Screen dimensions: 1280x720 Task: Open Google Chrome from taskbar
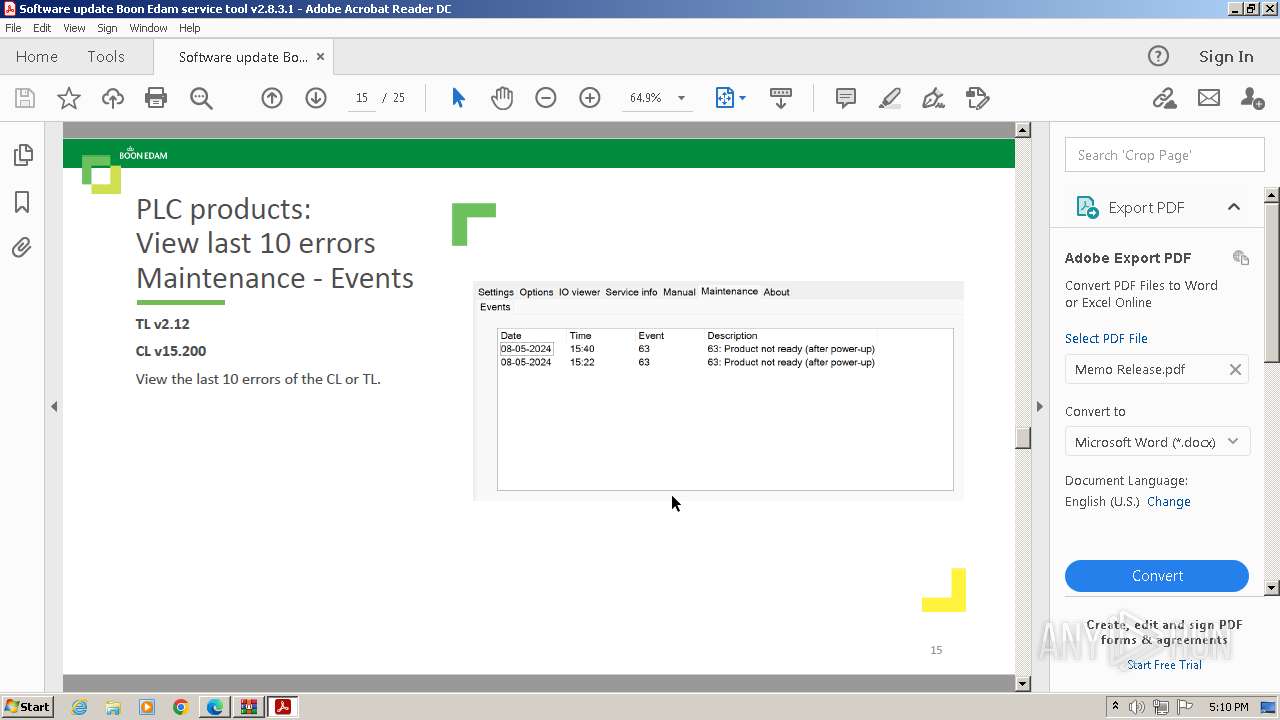click(x=181, y=707)
